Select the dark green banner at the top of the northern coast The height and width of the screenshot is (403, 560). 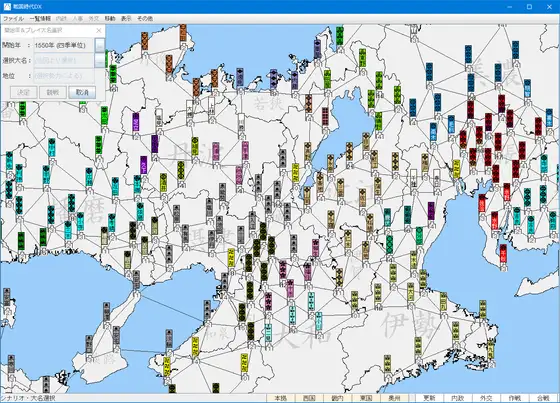[339, 36]
